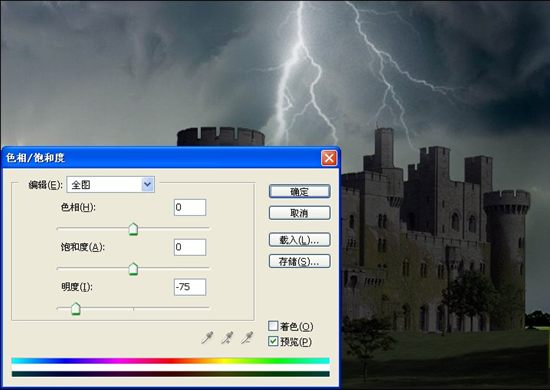
Task: Enable the 着色(O) colorize checkbox
Action: click(273, 326)
